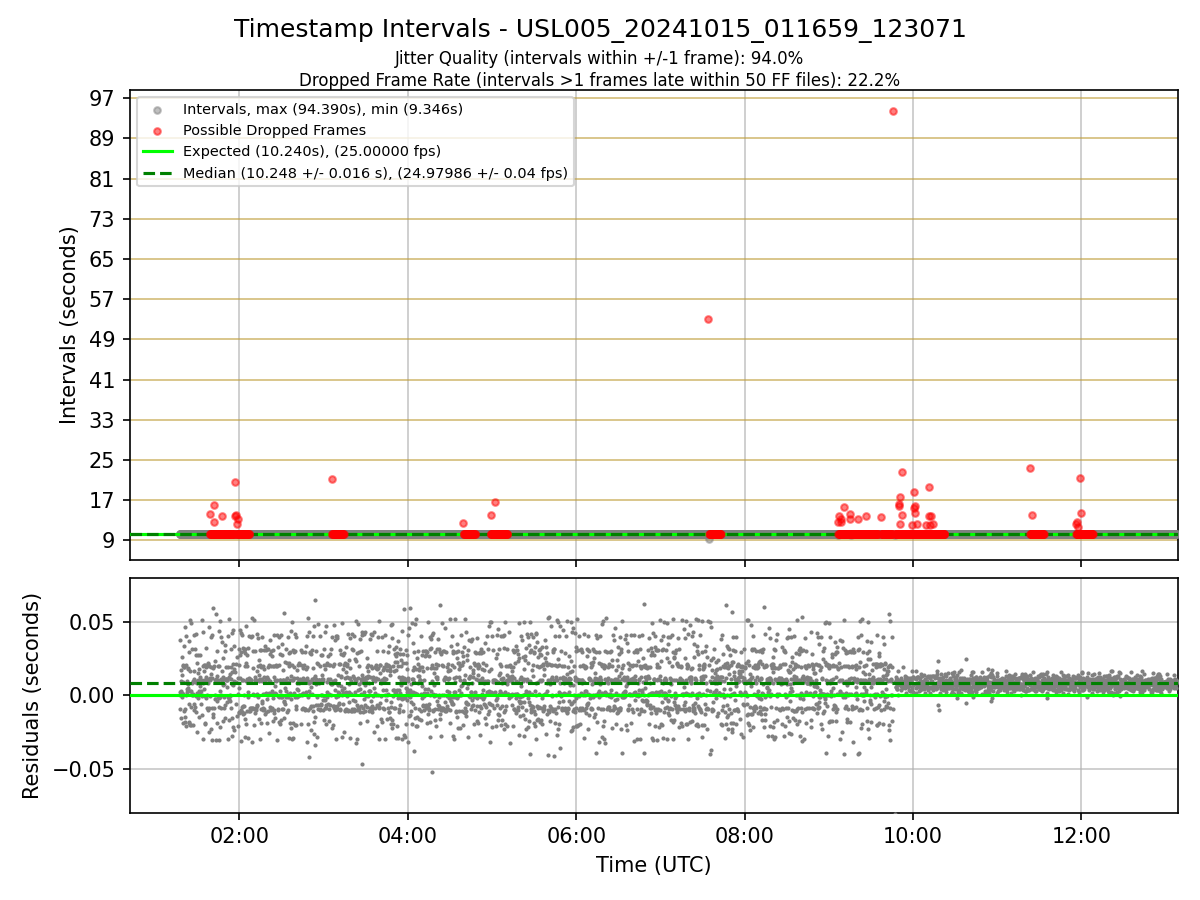Click the "Time (UTC)" x-axis label
The height and width of the screenshot is (900, 1200).
pyautogui.click(x=653, y=865)
